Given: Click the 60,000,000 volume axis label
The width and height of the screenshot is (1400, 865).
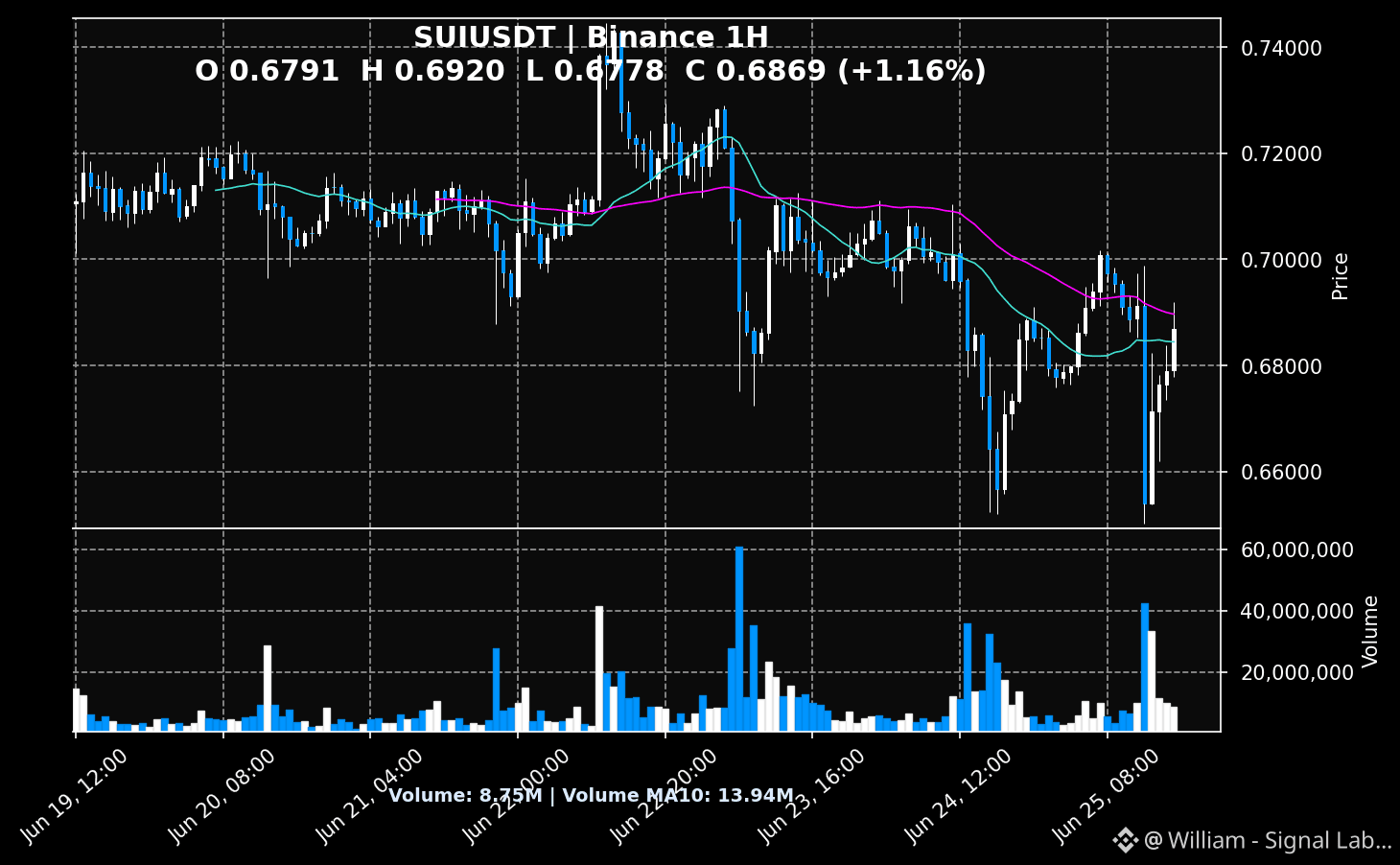Looking at the screenshot, I should [1297, 549].
